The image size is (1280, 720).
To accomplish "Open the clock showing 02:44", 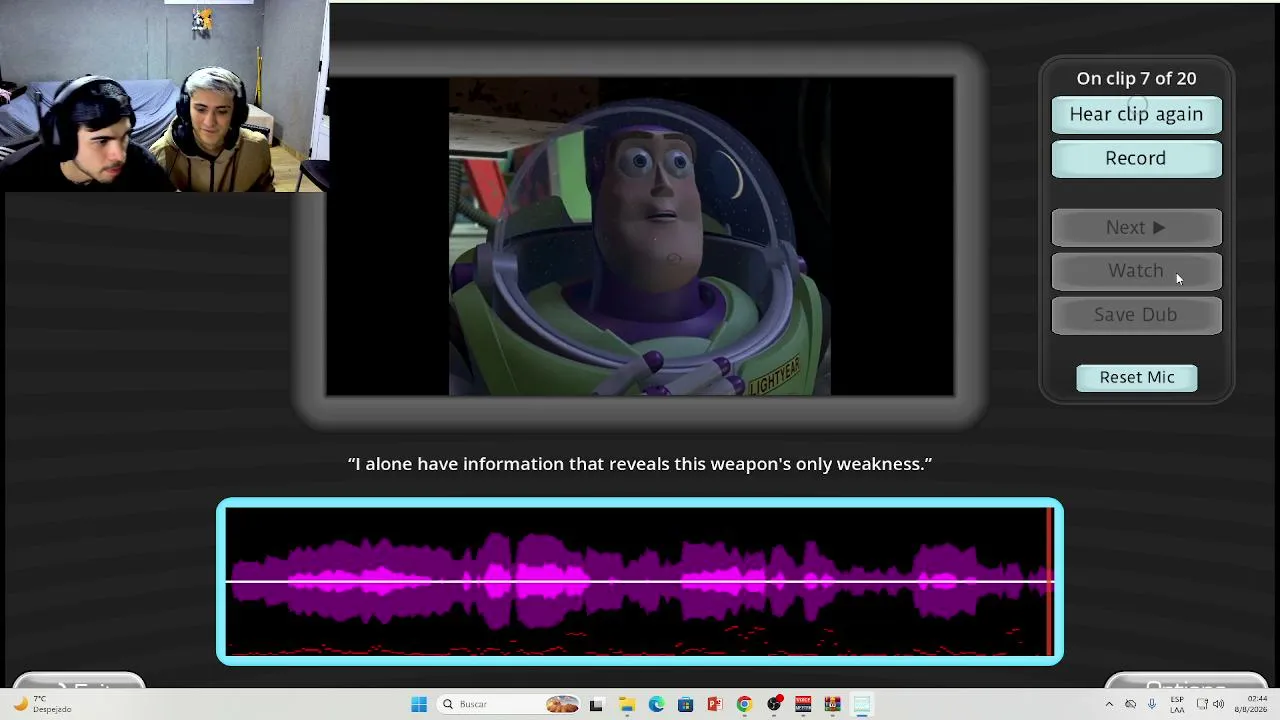I will point(1251,704).
